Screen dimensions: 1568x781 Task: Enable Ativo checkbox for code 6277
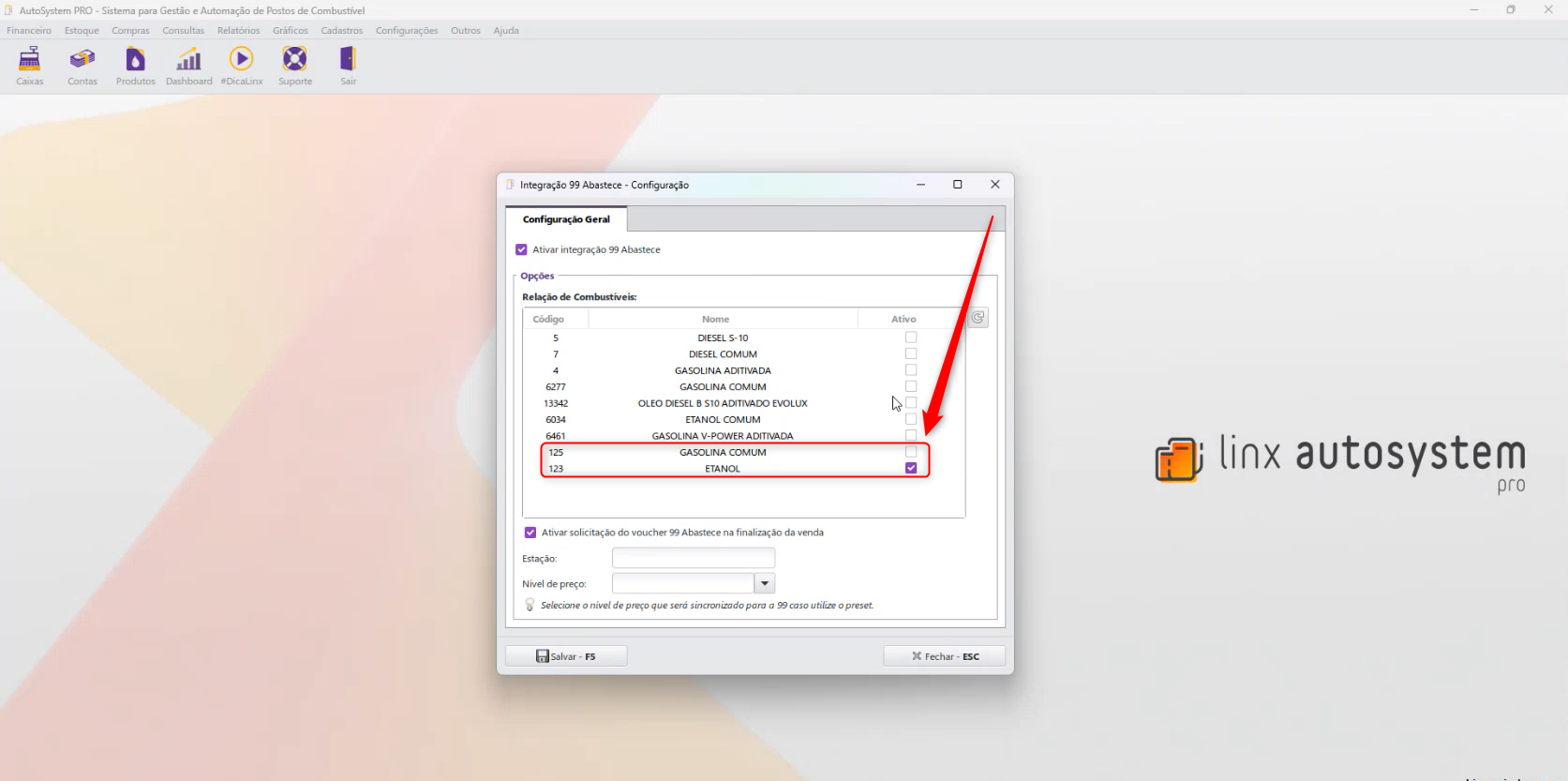911,386
